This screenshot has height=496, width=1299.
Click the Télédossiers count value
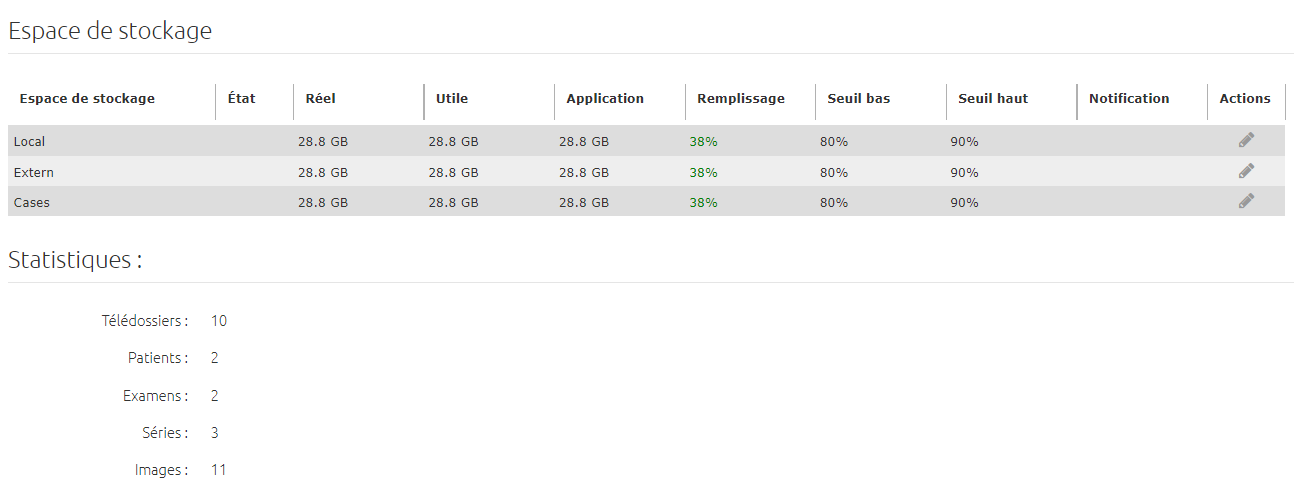point(219,321)
